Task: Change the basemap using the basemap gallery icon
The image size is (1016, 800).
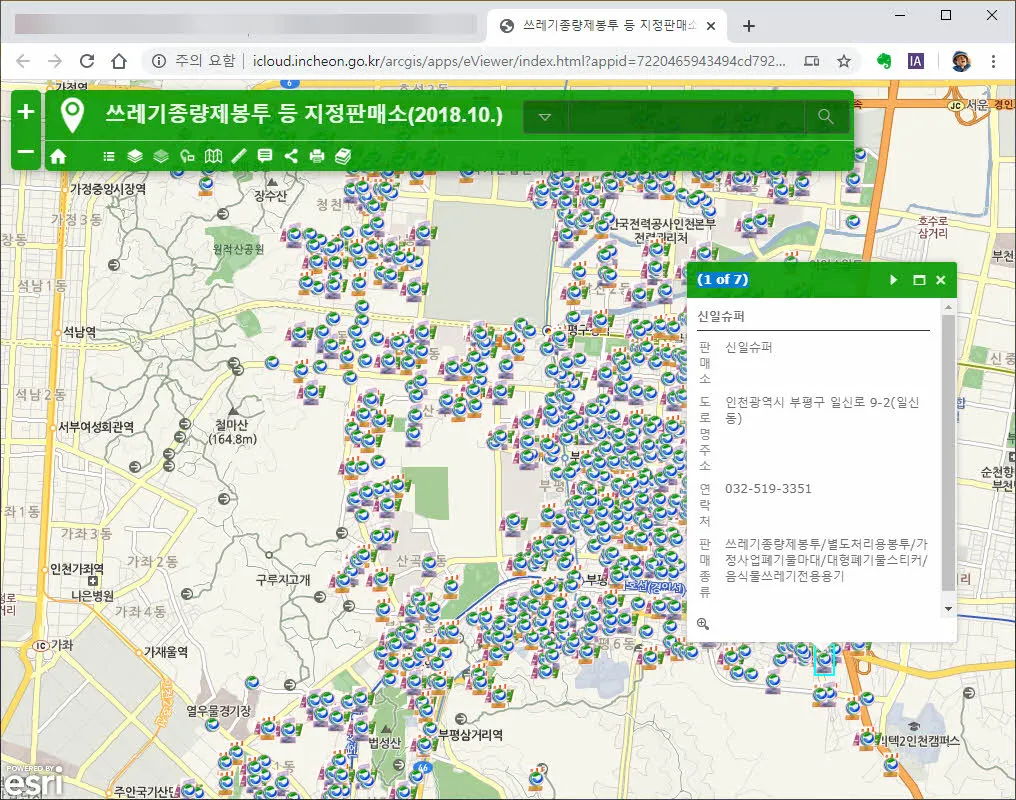Action: pos(161,155)
